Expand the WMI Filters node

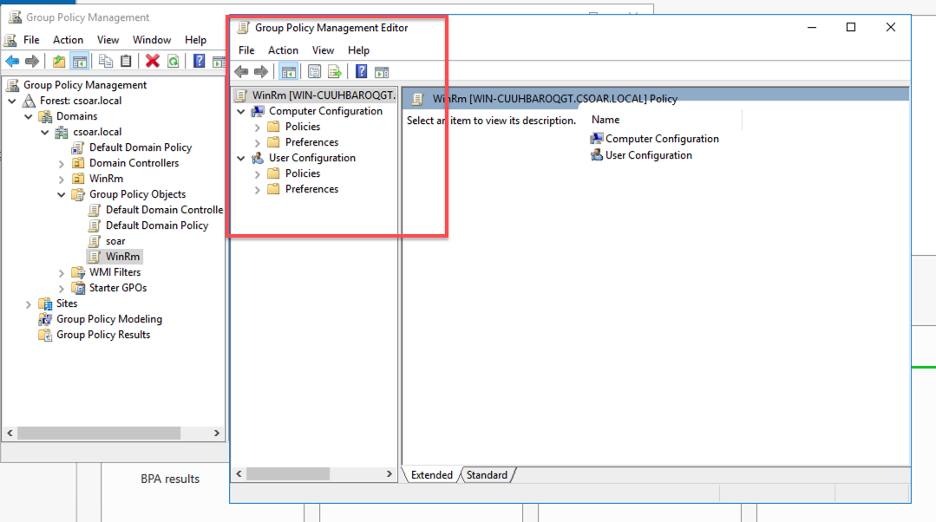(61, 273)
